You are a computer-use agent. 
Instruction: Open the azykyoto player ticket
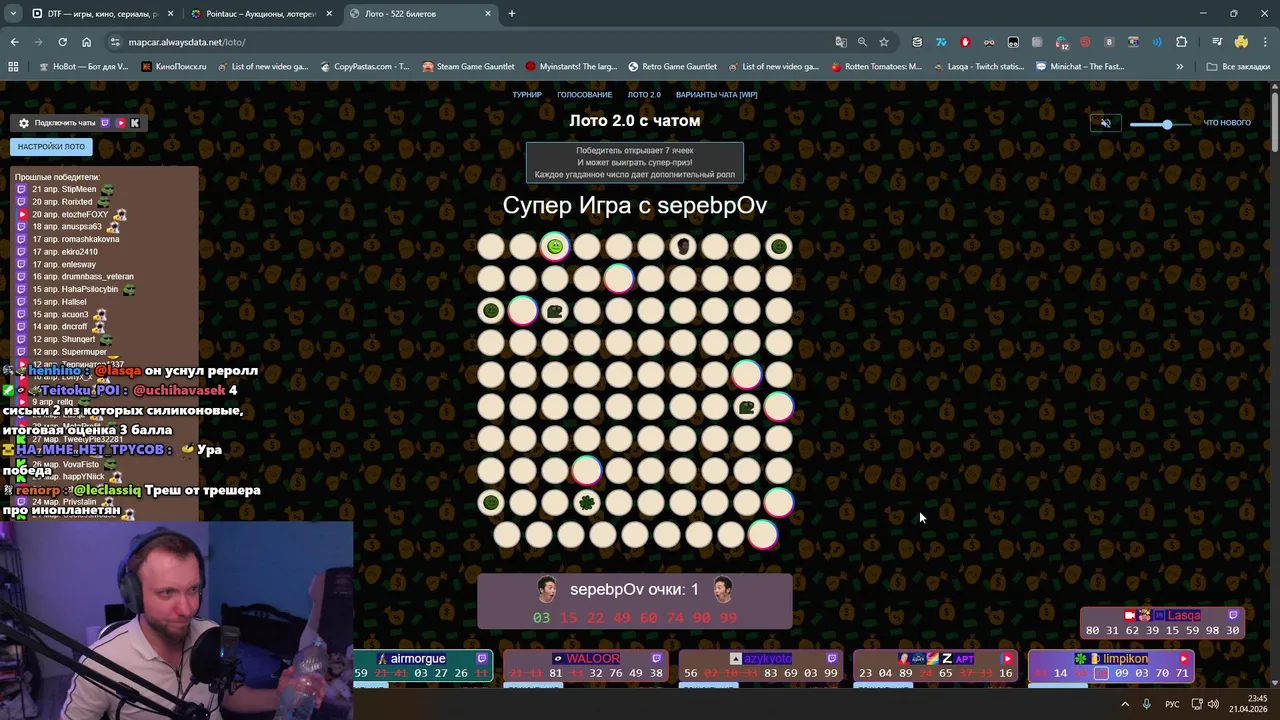[x=760, y=666]
